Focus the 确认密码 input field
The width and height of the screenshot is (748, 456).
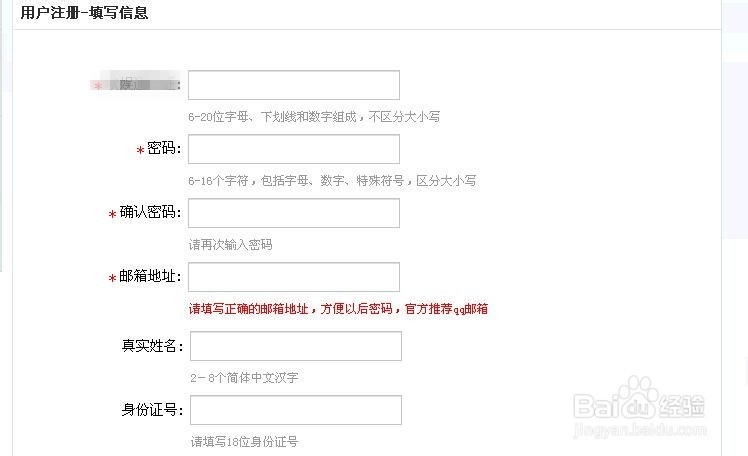294,213
